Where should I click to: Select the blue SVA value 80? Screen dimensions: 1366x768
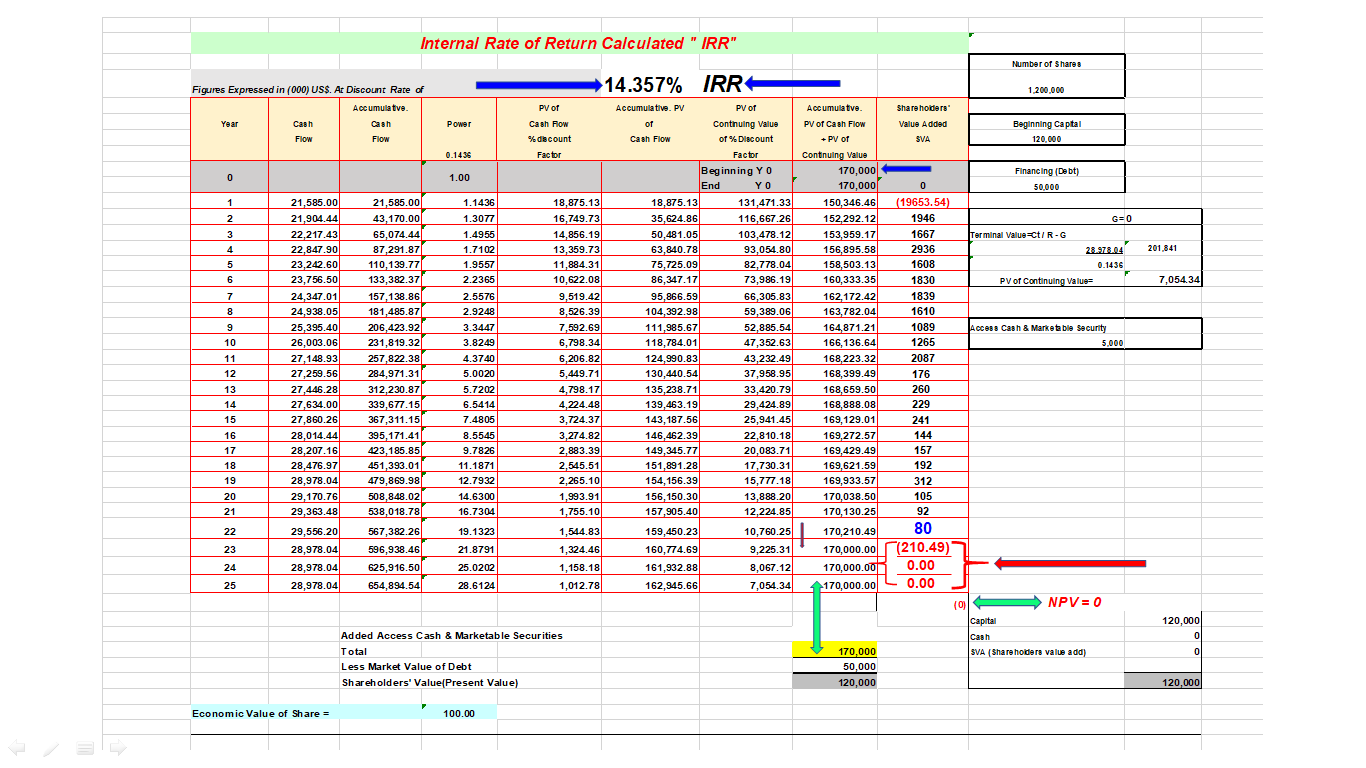pos(923,528)
